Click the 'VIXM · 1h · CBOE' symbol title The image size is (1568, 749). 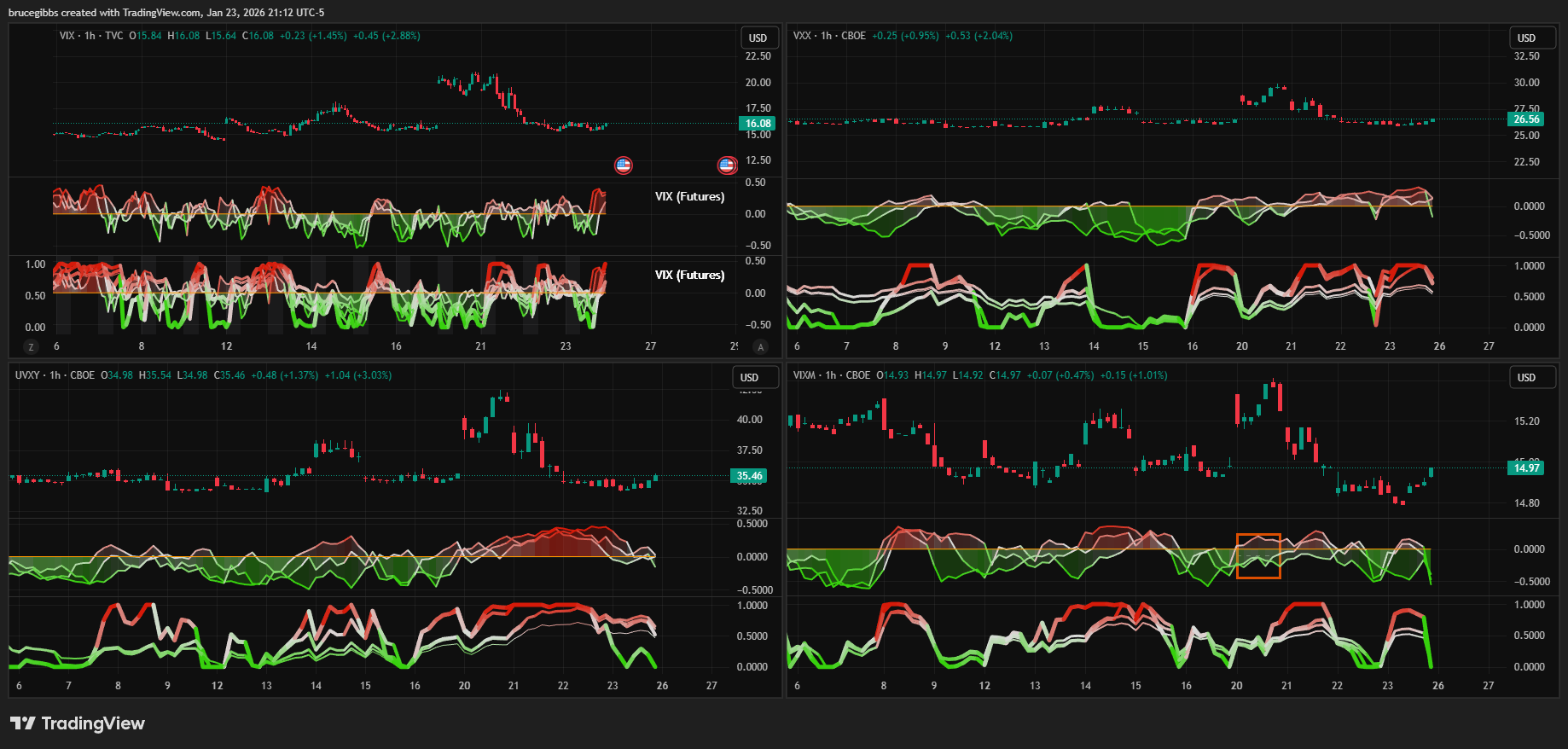click(x=832, y=375)
